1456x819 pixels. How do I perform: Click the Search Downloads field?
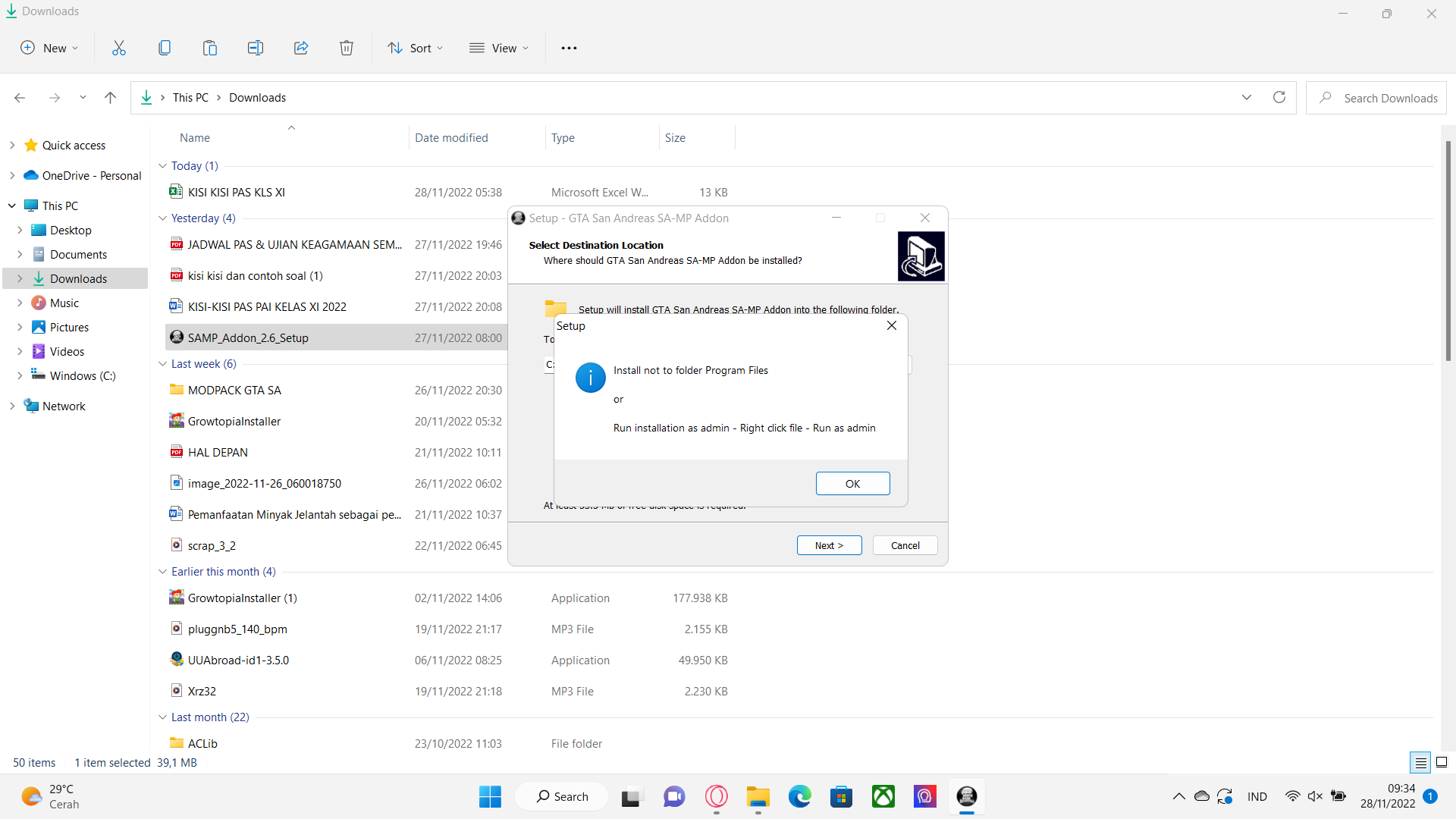click(1376, 98)
